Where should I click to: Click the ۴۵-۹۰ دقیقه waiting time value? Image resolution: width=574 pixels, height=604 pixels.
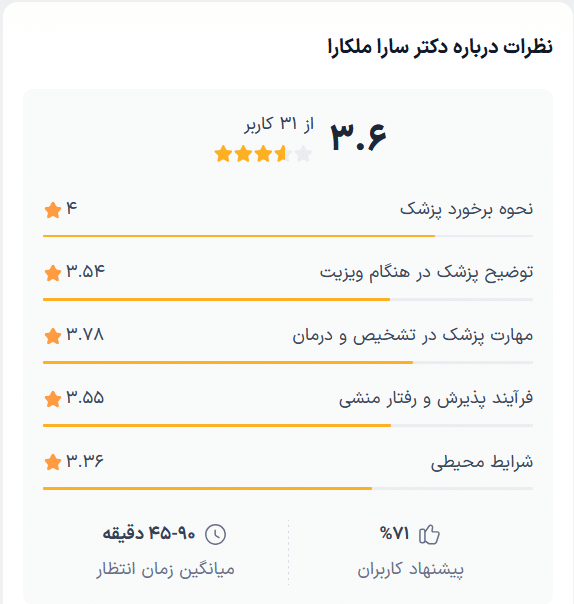click(x=149, y=534)
